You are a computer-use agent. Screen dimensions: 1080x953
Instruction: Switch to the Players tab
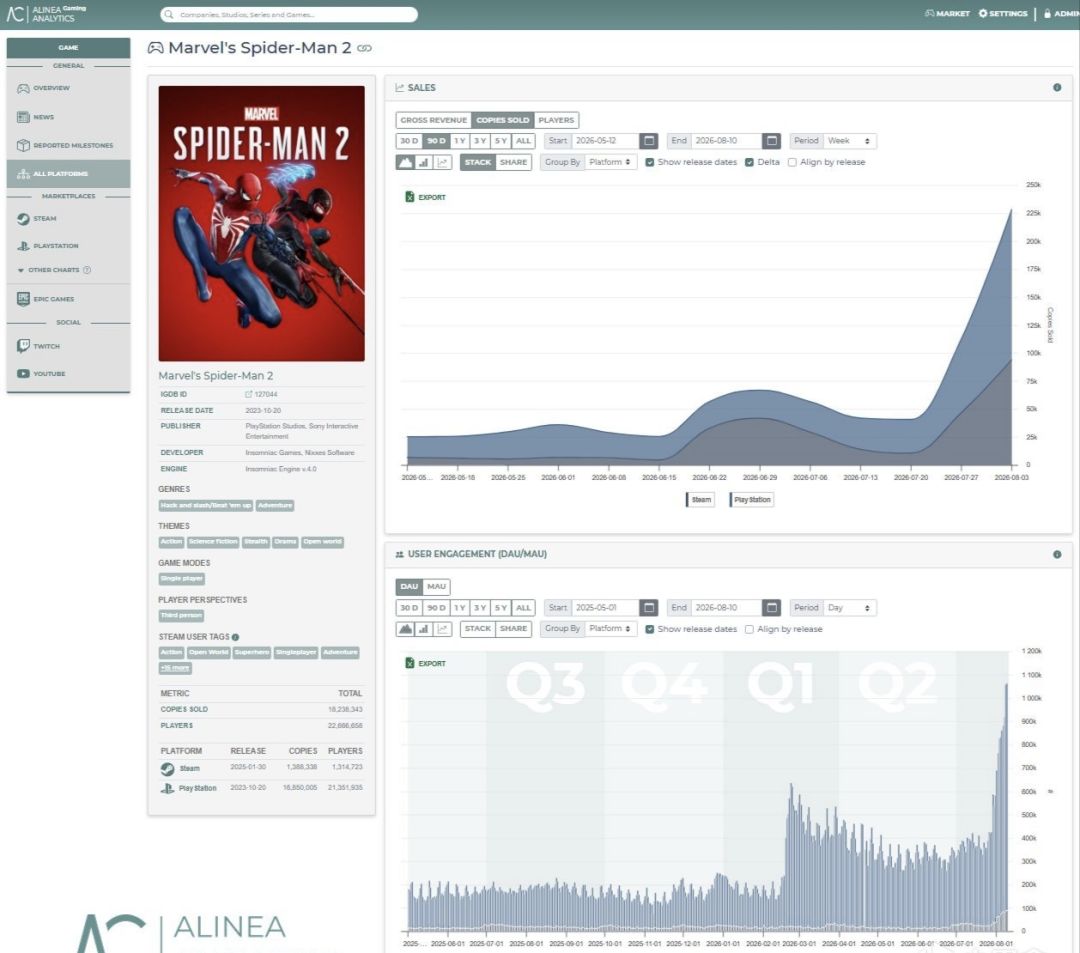click(x=556, y=120)
